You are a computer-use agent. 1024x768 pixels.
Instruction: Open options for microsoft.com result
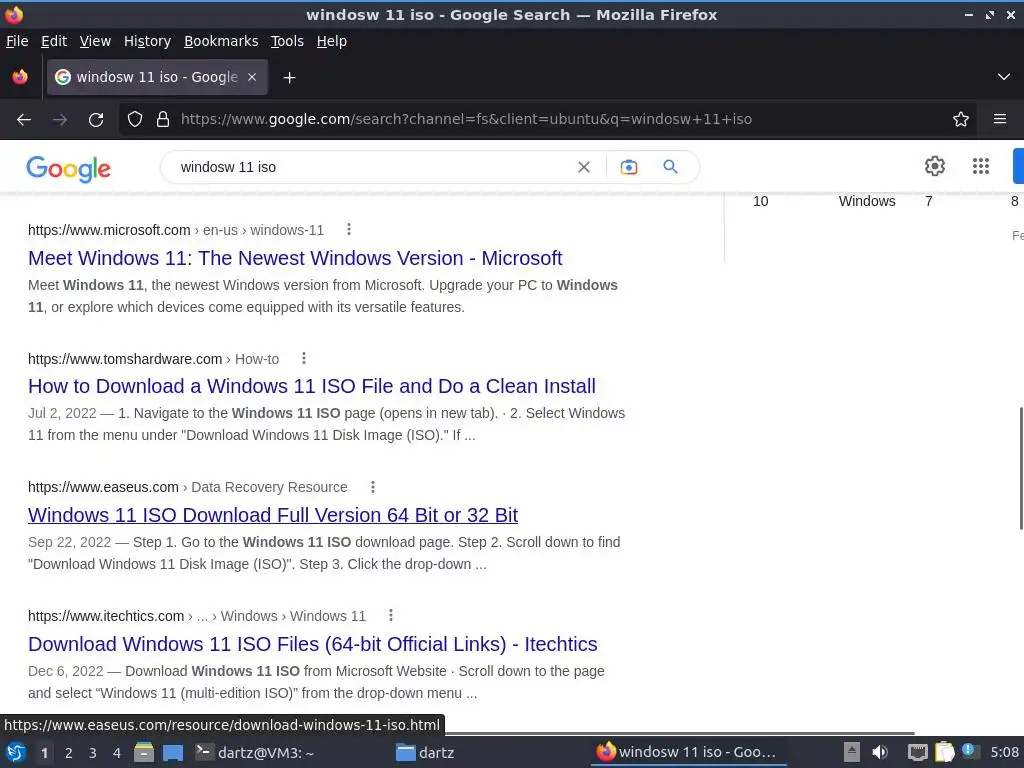[x=349, y=229]
